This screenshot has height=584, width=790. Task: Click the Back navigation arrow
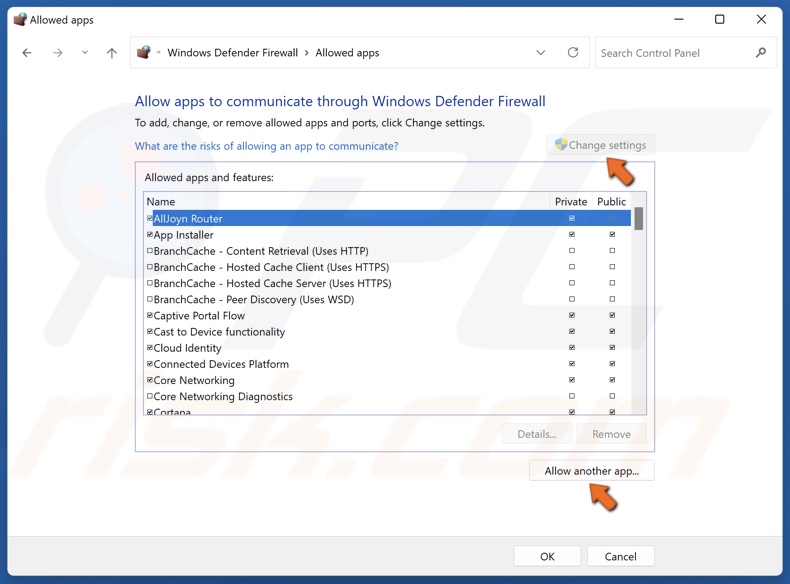27,53
